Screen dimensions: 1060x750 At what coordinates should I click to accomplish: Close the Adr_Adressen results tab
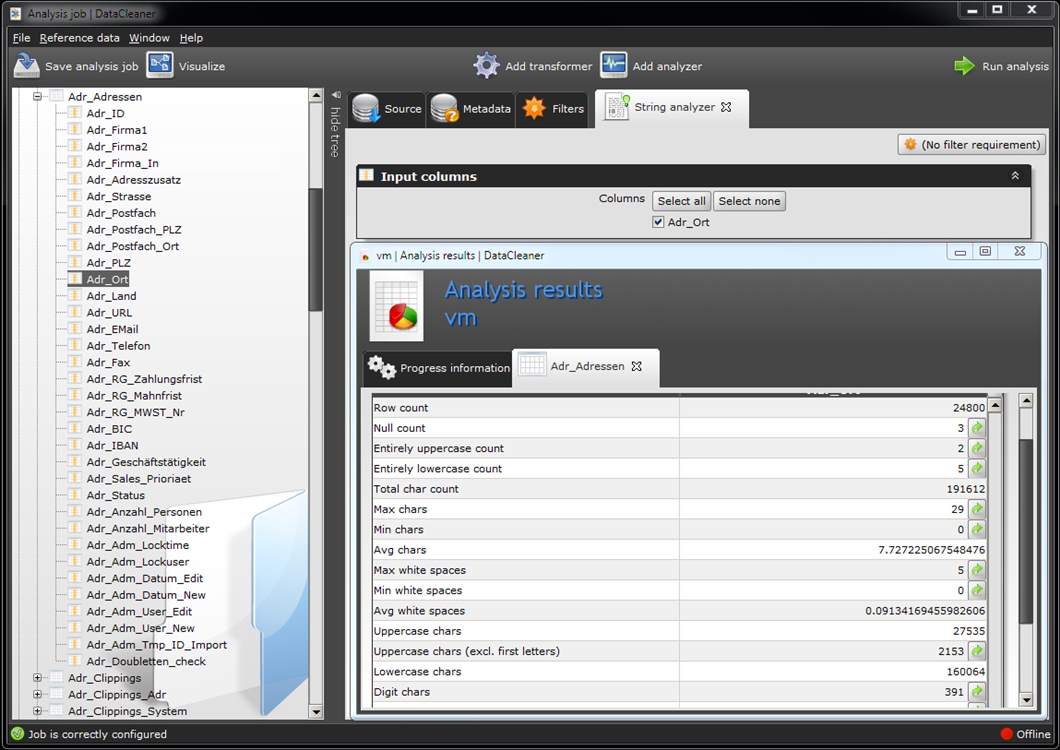click(636, 366)
